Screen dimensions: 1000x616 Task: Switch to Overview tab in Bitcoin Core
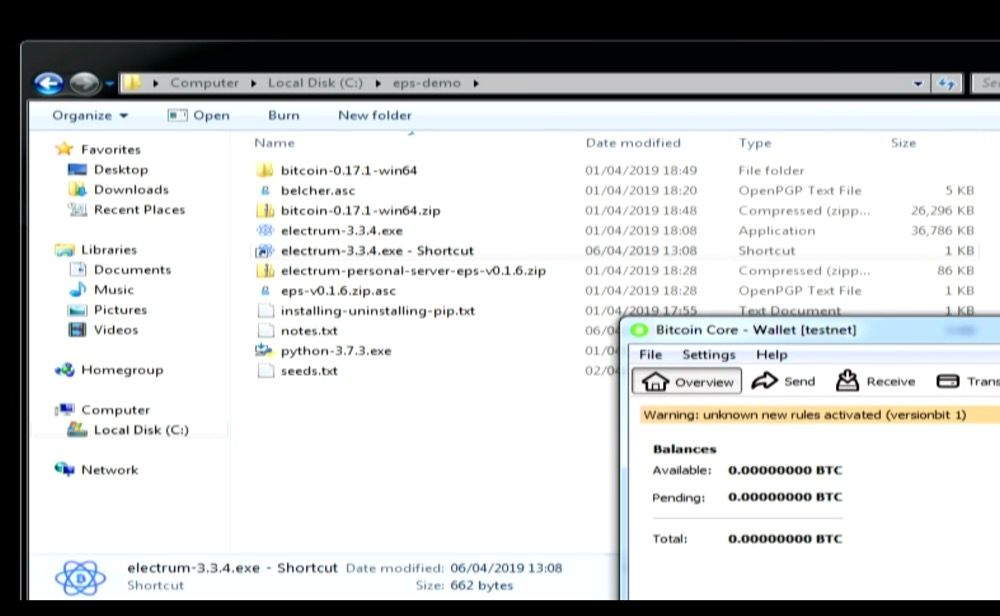coord(687,381)
